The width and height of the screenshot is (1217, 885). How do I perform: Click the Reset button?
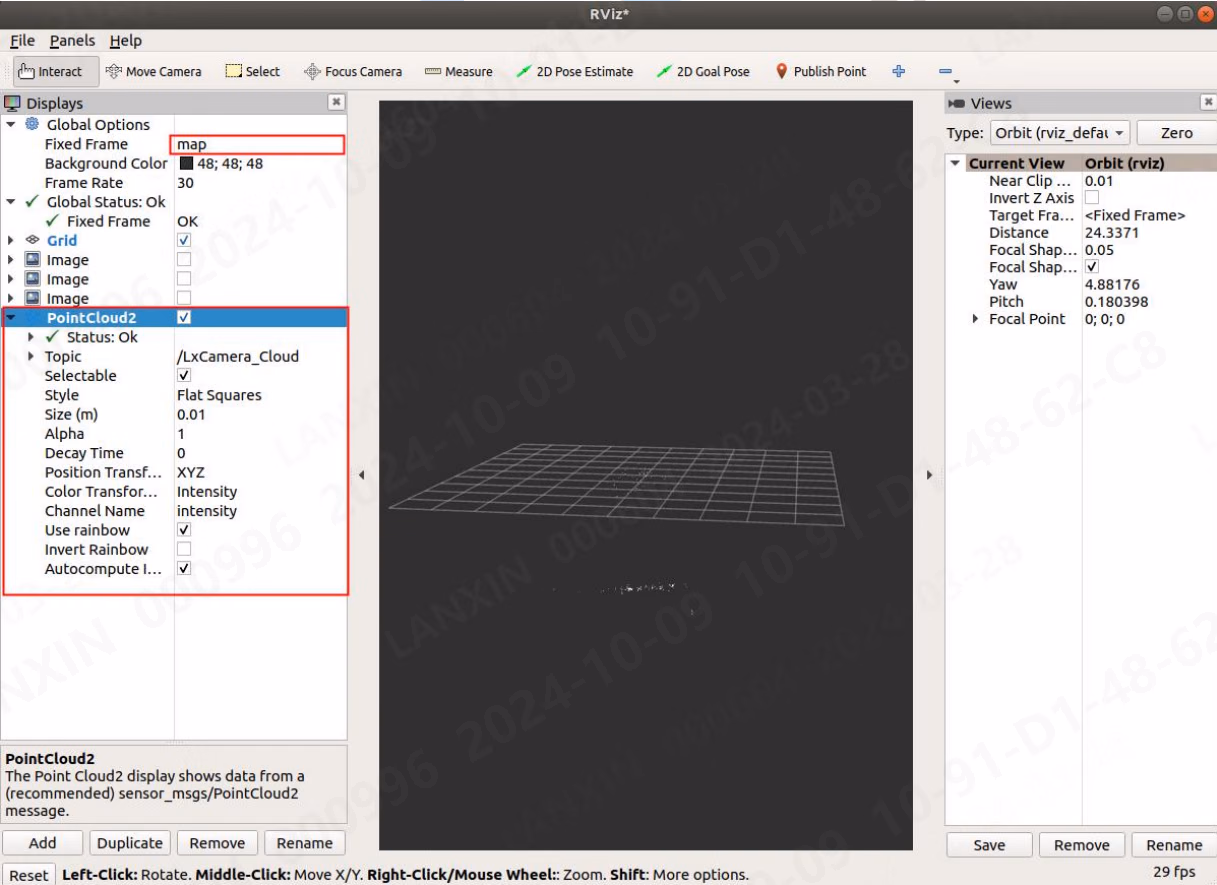click(28, 875)
